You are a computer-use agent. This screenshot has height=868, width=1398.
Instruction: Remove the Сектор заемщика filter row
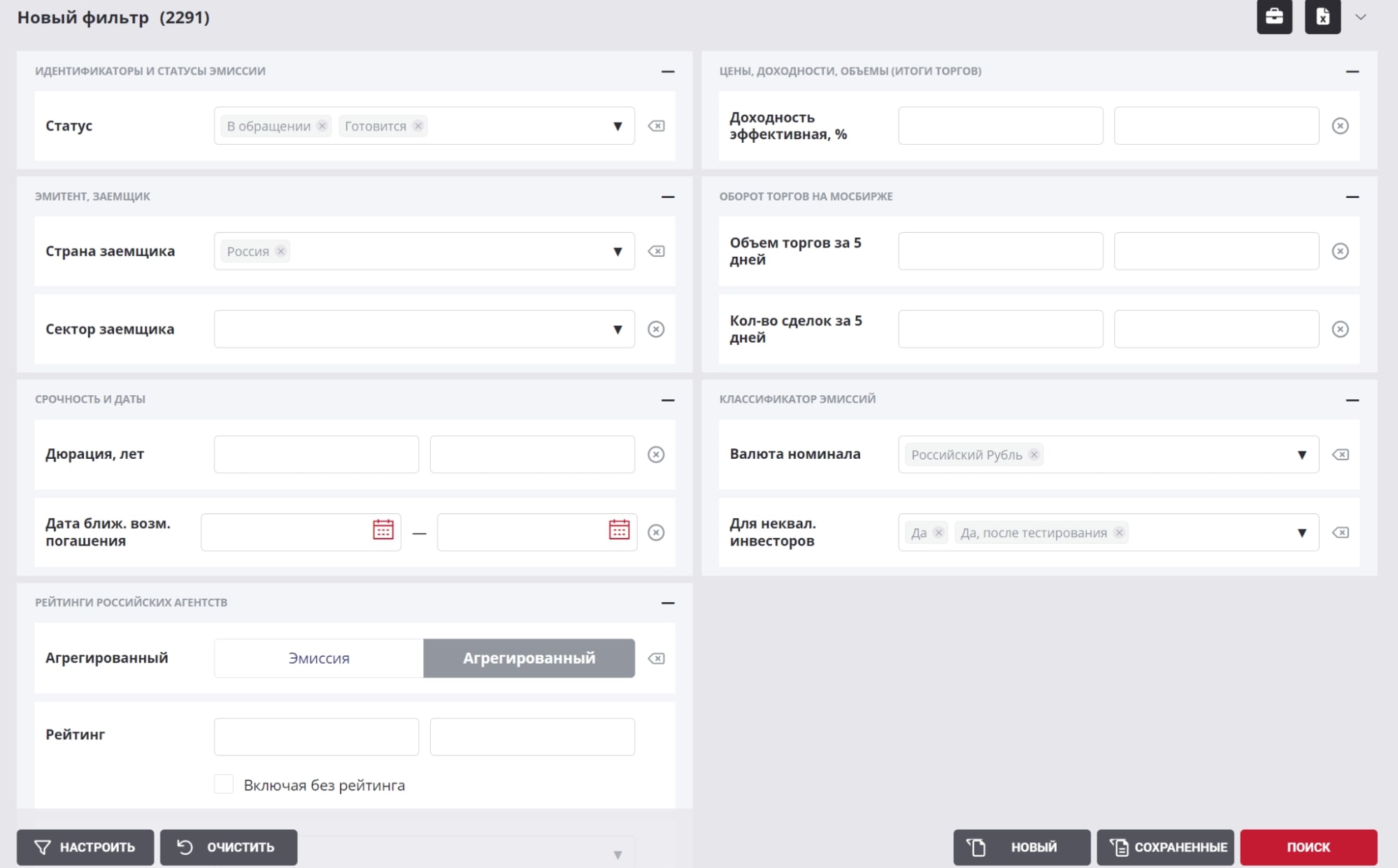point(656,329)
